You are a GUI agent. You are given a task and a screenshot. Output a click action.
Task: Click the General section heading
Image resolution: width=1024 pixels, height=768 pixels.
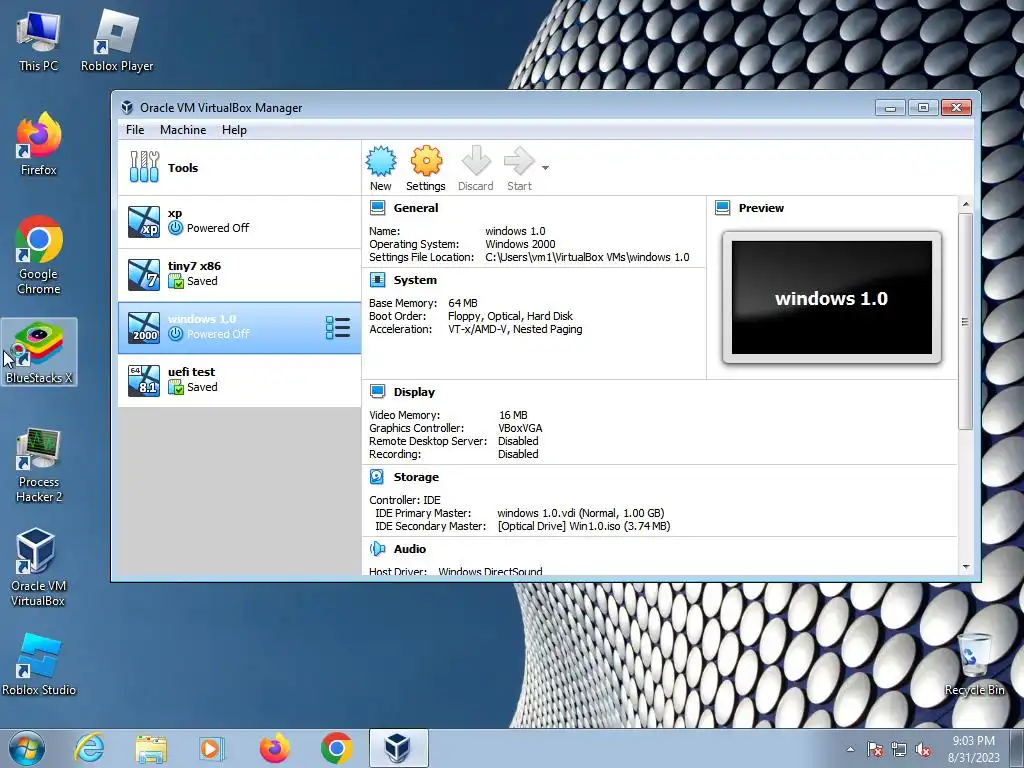click(x=416, y=208)
